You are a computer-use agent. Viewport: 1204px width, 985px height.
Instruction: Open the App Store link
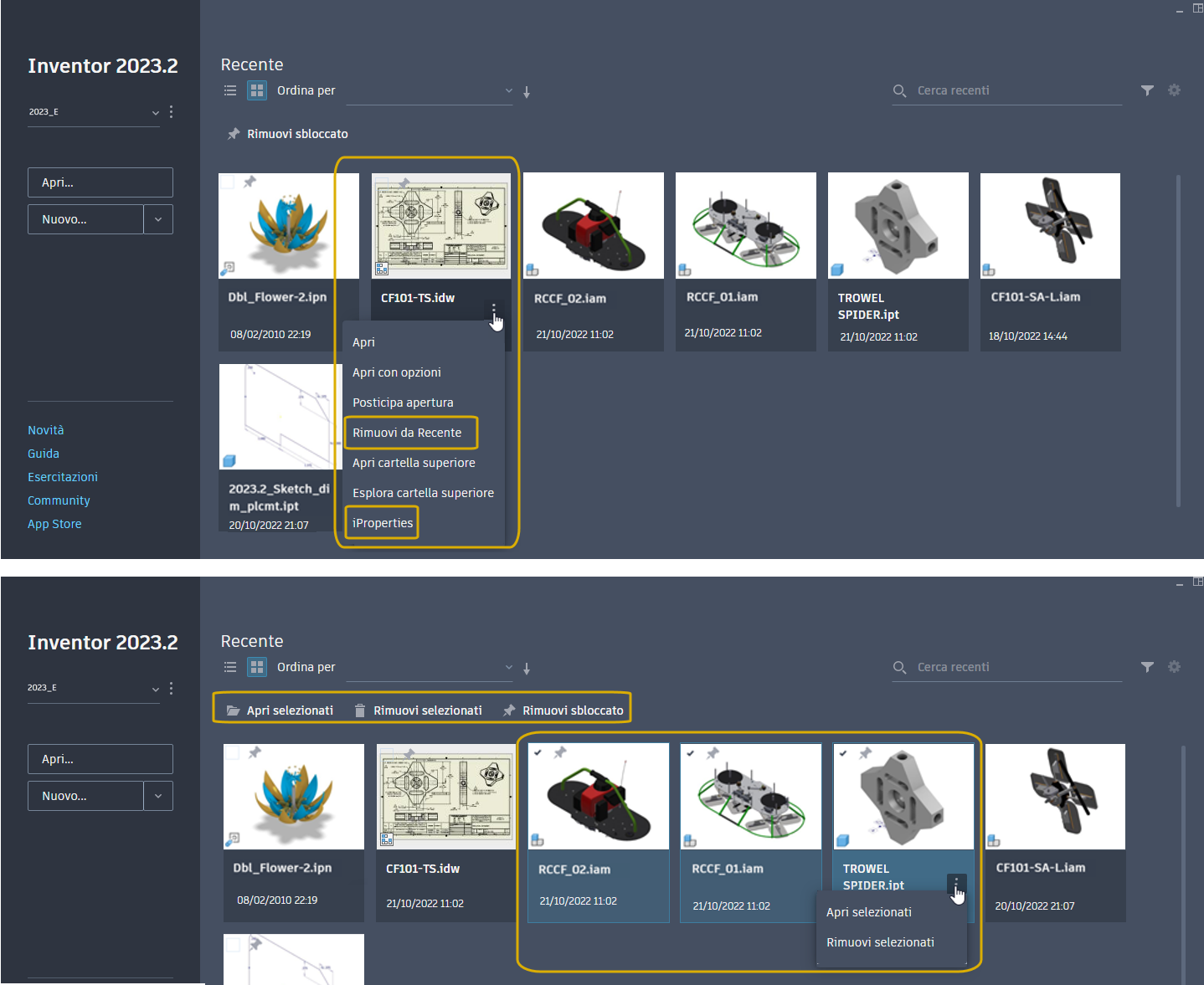[x=54, y=524]
